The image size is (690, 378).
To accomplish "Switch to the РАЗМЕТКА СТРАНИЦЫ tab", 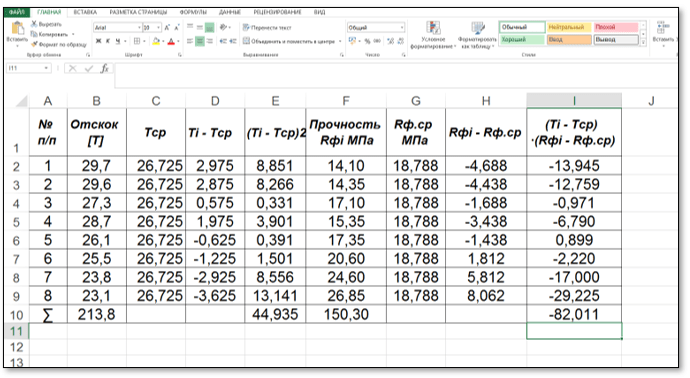I will (x=138, y=12).
